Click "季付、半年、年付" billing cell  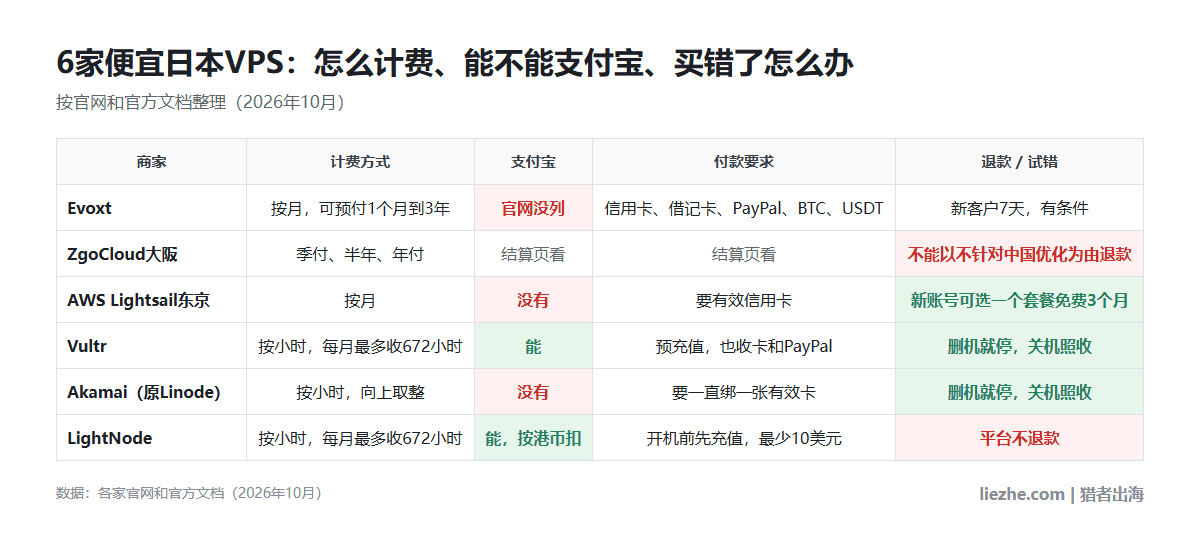click(x=360, y=254)
